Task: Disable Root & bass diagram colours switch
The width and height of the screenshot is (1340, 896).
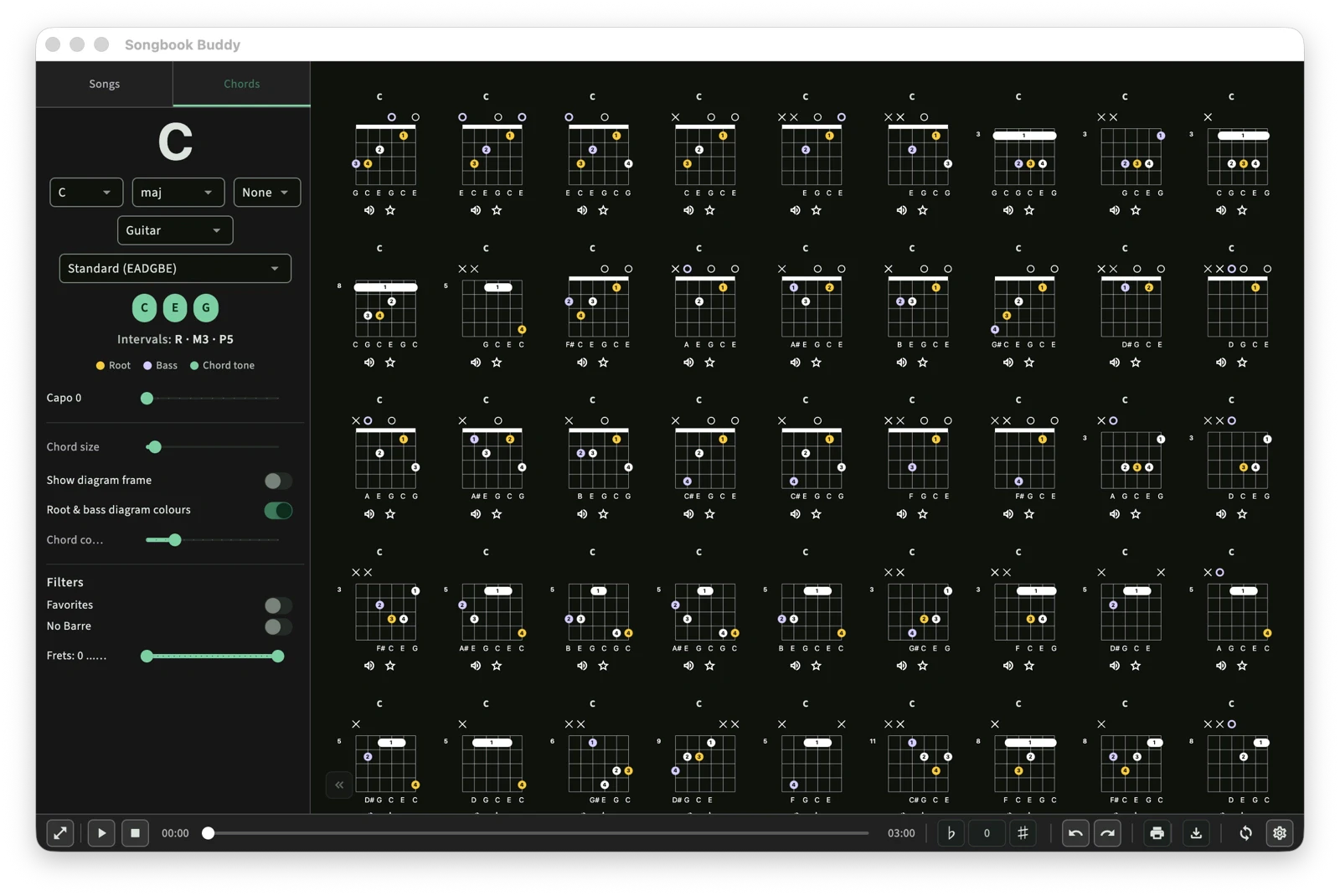Action: coord(278,511)
